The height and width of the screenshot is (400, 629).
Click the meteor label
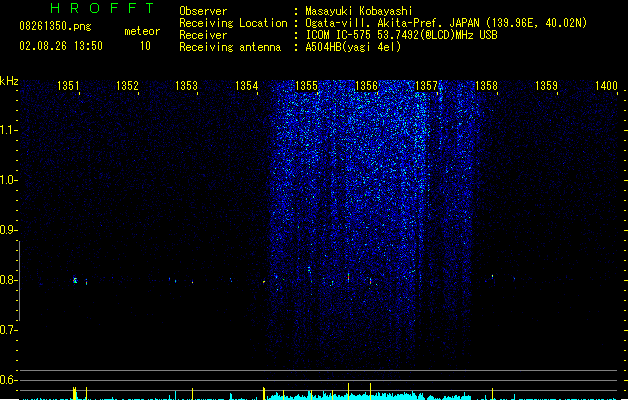click(x=142, y=31)
